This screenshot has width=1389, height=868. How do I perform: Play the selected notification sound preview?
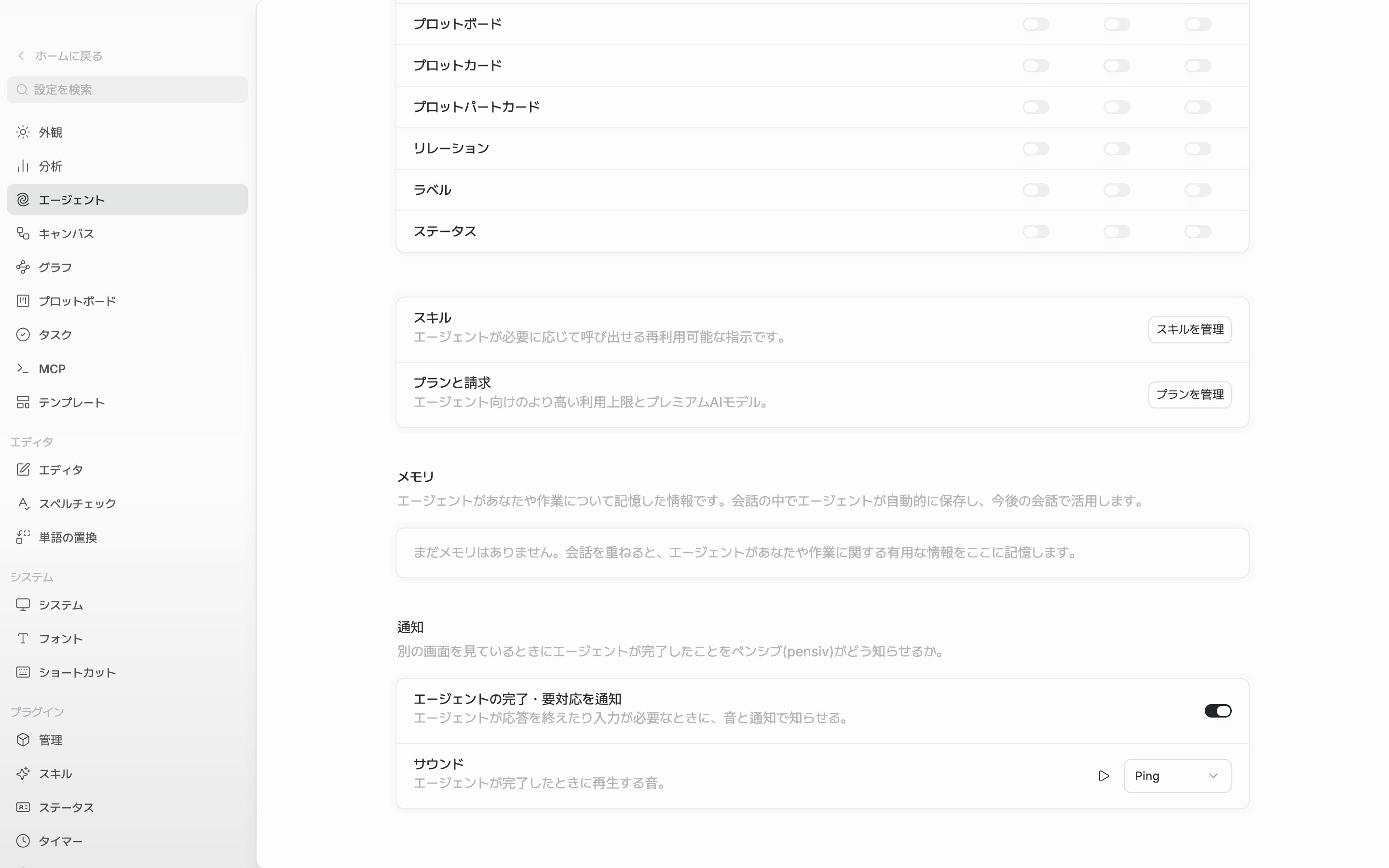(1103, 776)
